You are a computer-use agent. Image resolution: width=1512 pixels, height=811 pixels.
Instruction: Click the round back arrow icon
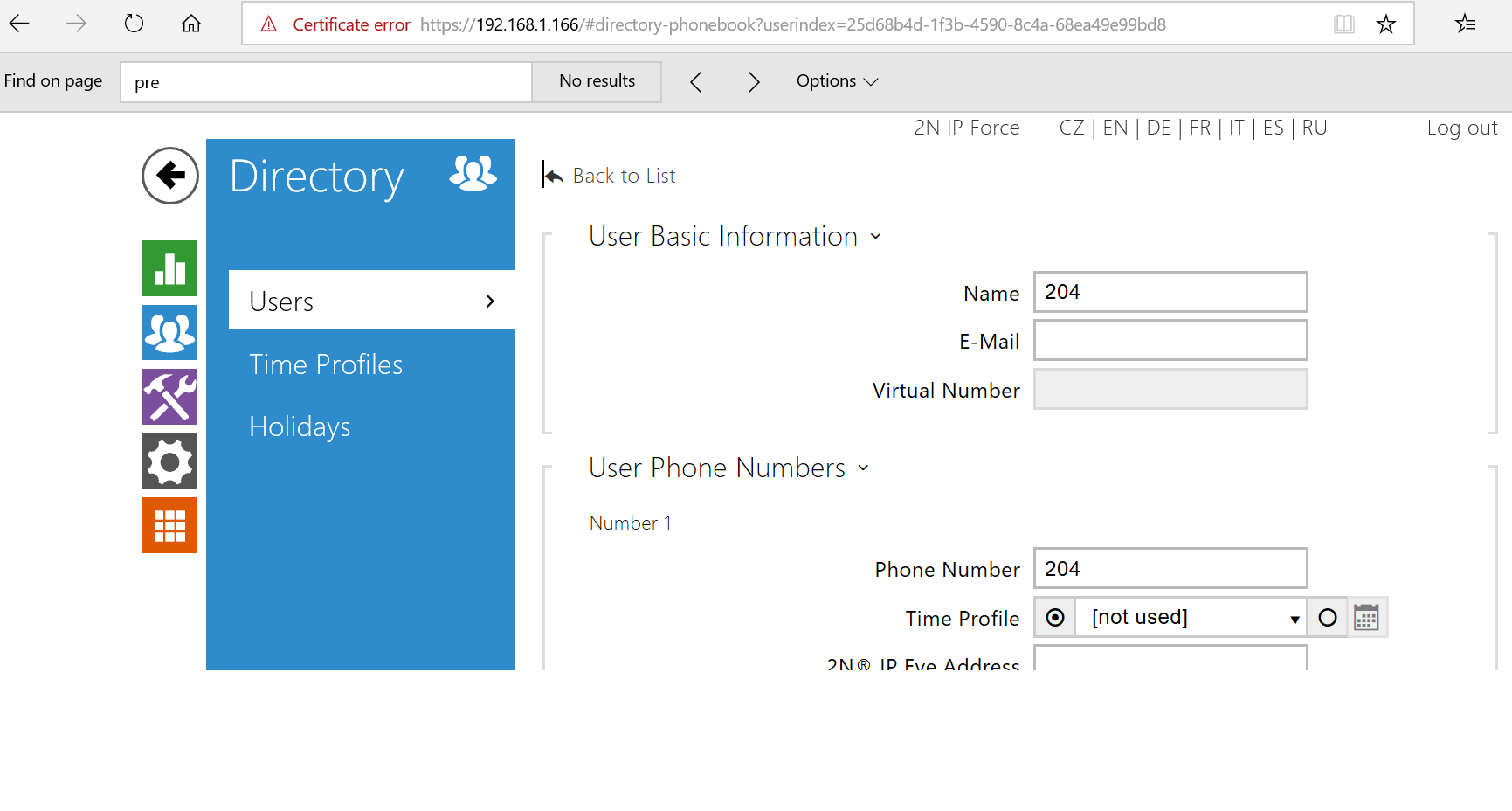170,176
